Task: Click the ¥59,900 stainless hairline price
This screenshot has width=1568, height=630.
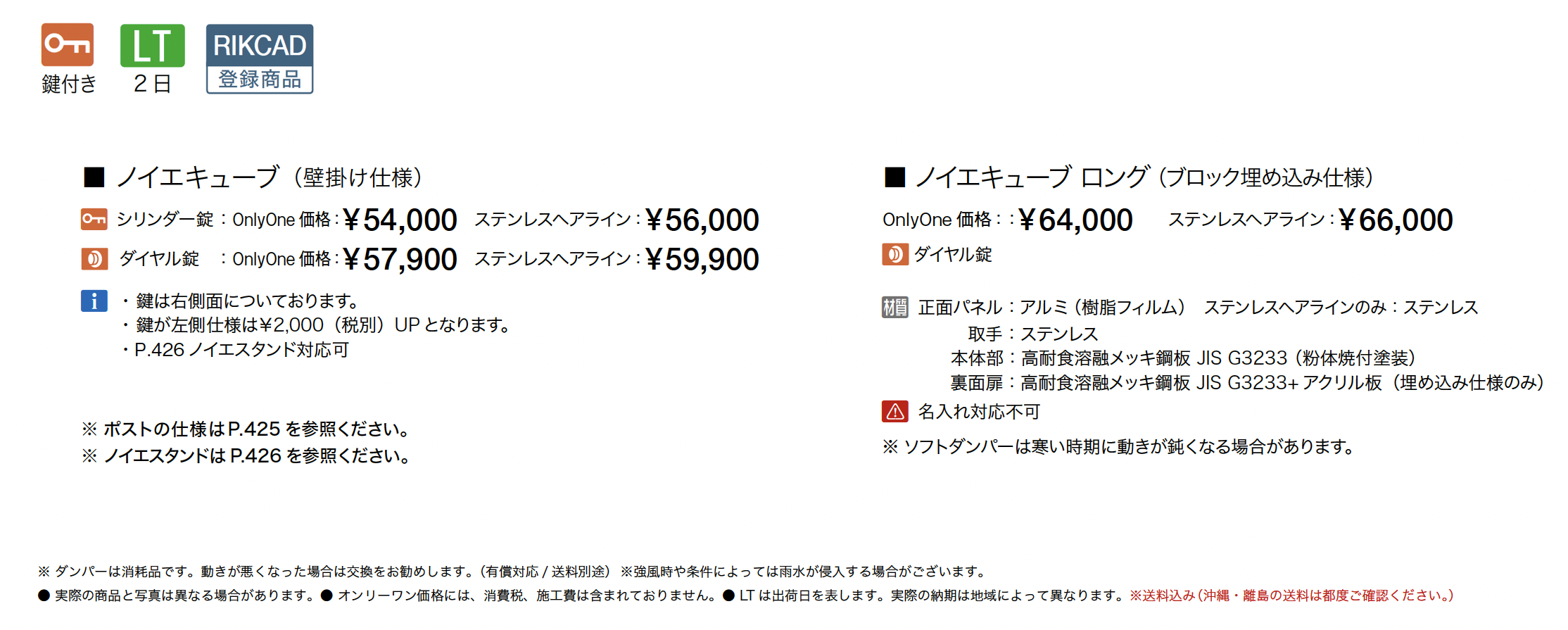Action: (702, 260)
